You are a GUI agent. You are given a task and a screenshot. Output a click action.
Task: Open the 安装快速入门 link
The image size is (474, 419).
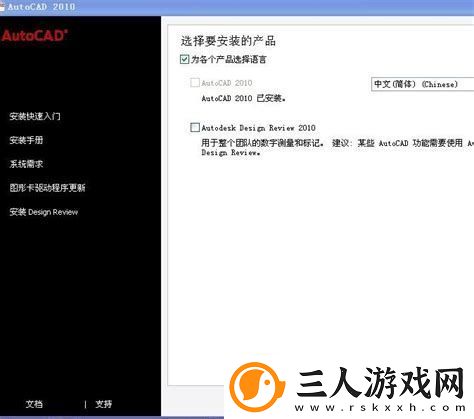pyautogui.click(x=35, y=116)
